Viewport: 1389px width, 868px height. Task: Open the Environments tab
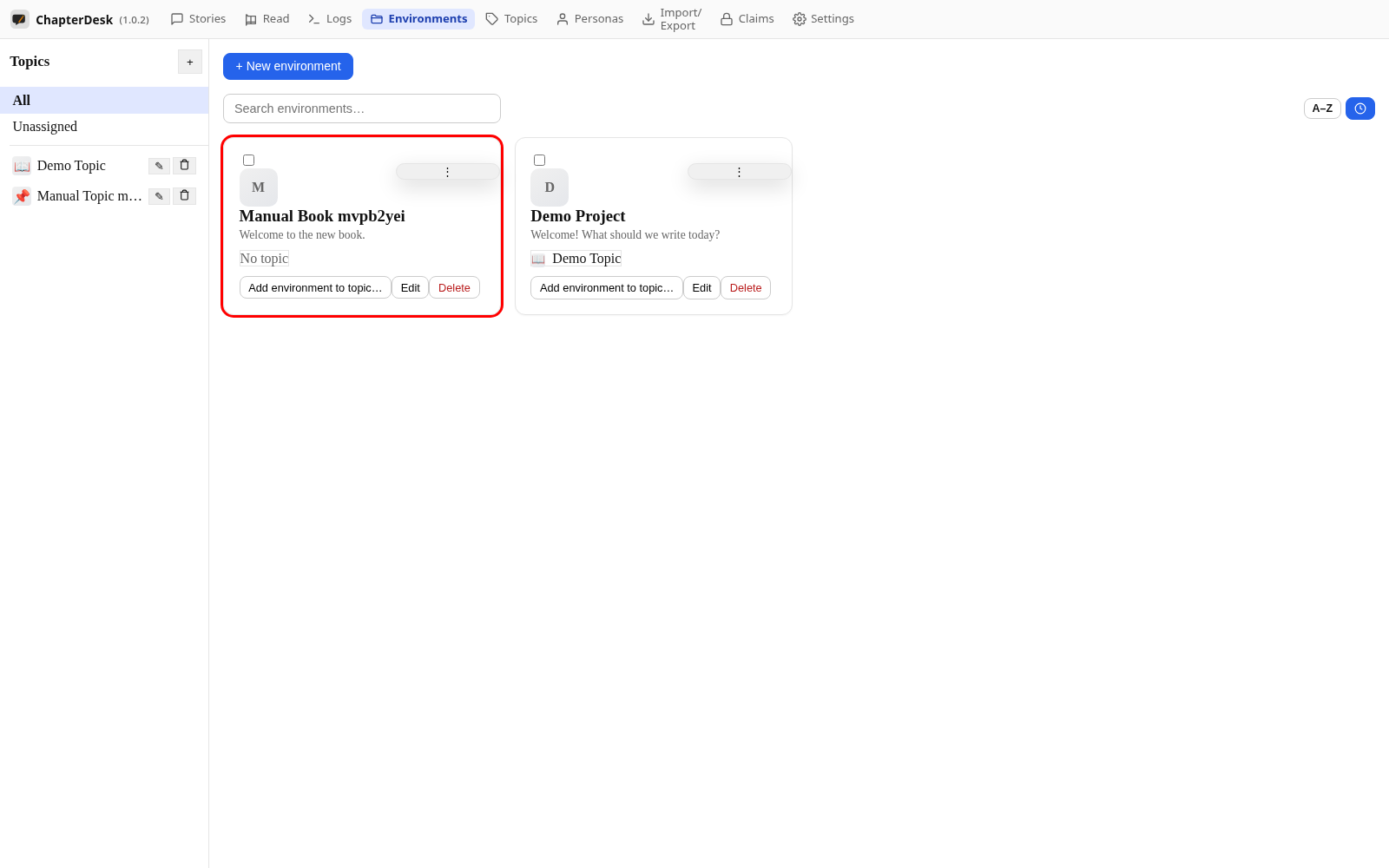[x=418, y=19]
